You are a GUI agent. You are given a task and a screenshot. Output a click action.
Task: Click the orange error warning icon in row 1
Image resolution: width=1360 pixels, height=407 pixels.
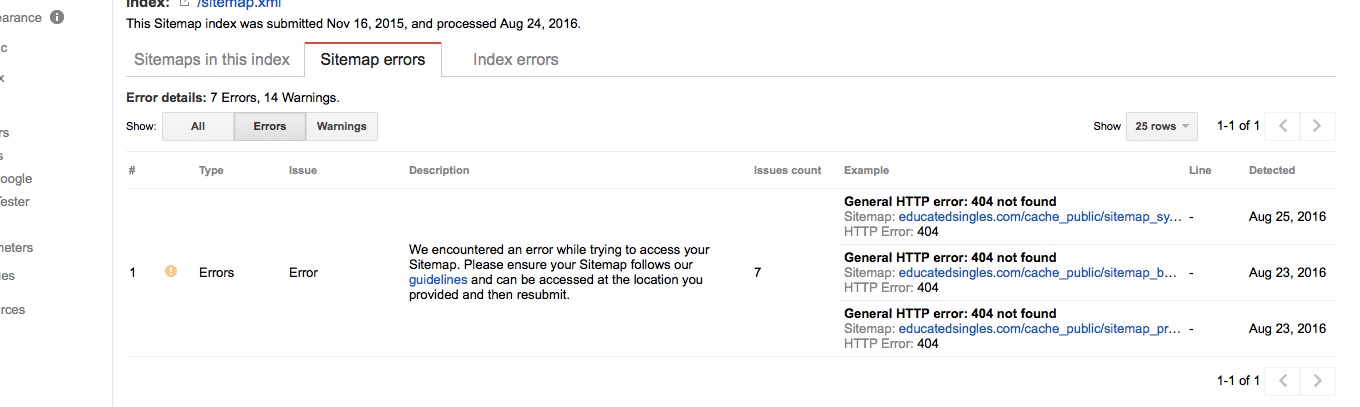(171, 271)
